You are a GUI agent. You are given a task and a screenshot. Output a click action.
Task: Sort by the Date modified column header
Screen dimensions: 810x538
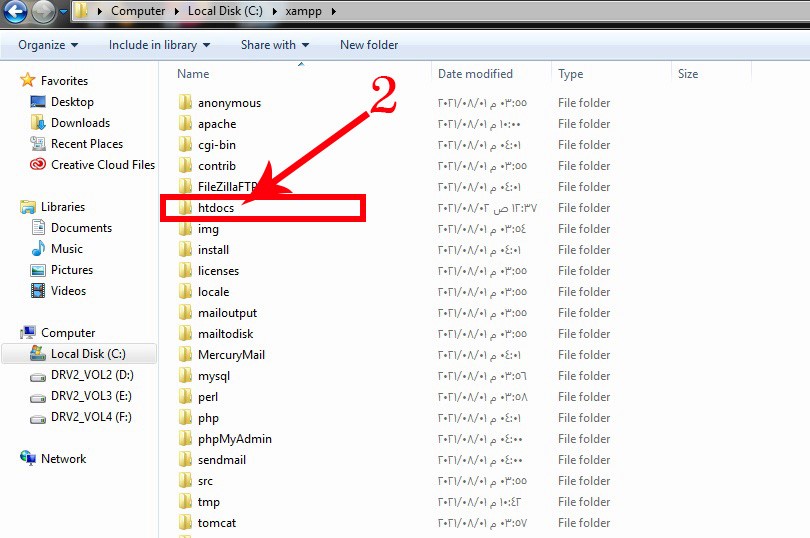[475, 74]
